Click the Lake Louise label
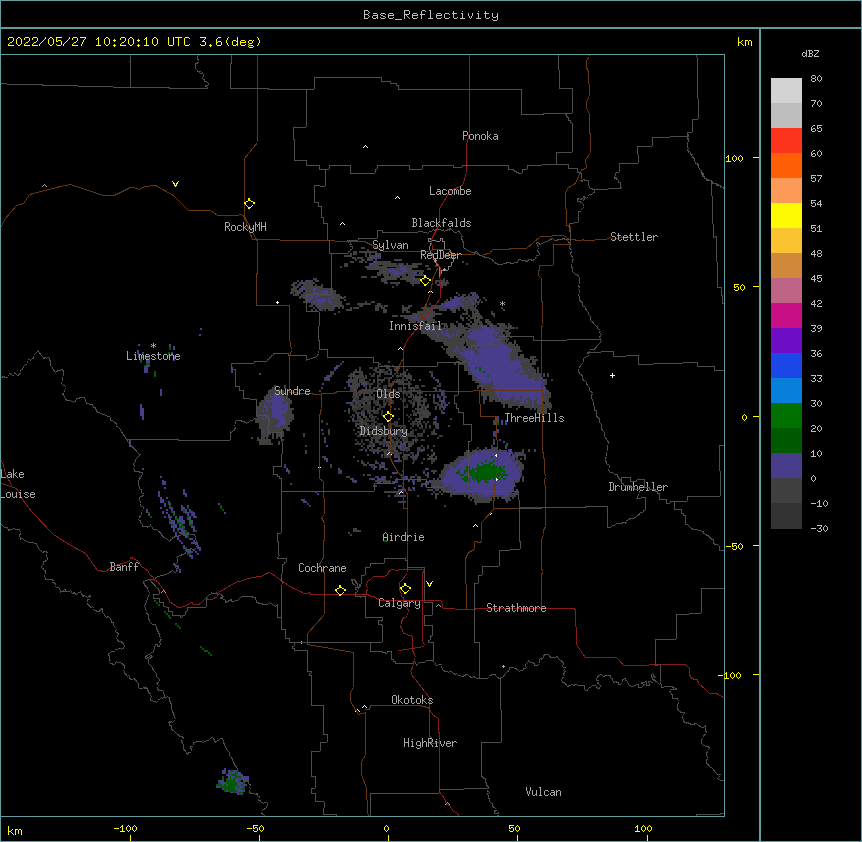The width and height of the screenshot is (862, 842). point(18,484)
